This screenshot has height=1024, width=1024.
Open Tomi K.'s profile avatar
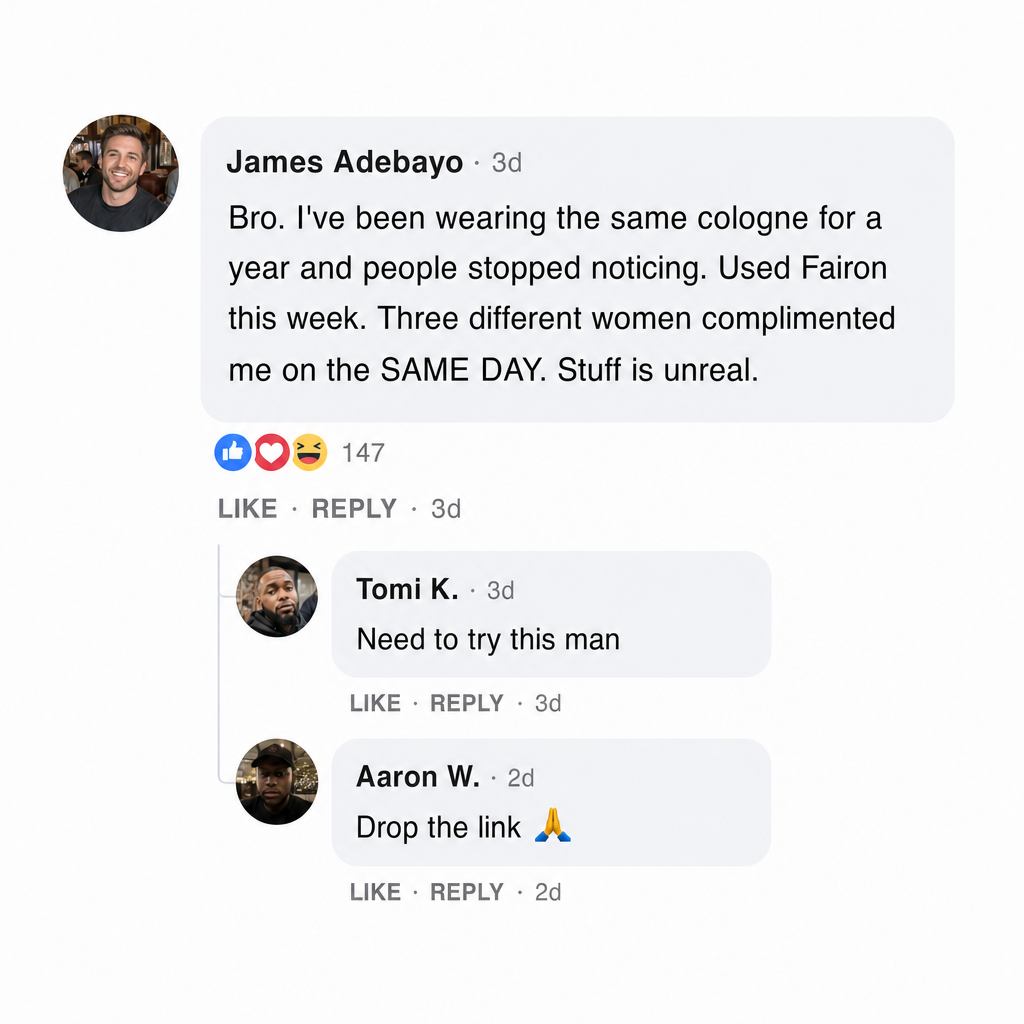277,596
